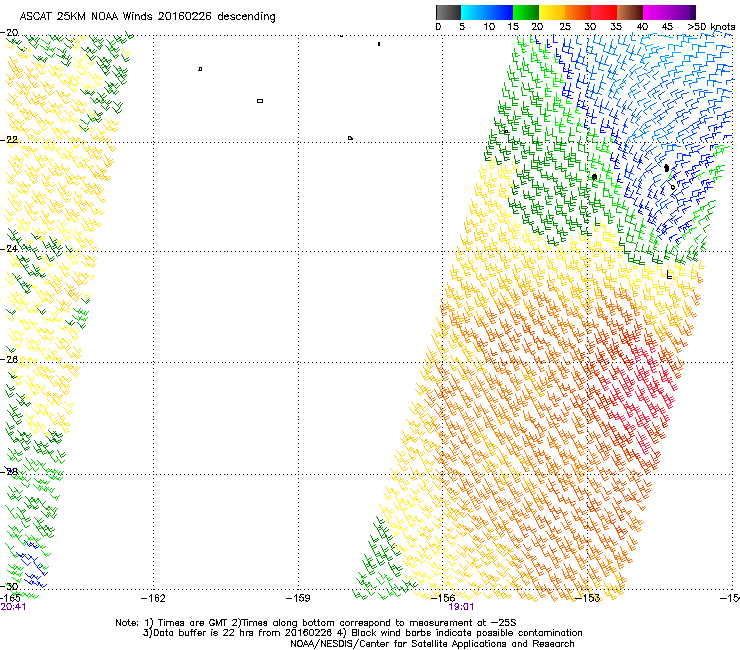Pick the green 15-20 knots legend swatch
Image resolution: width=740 pixels, height=650 pixels.
pos(526,12)
